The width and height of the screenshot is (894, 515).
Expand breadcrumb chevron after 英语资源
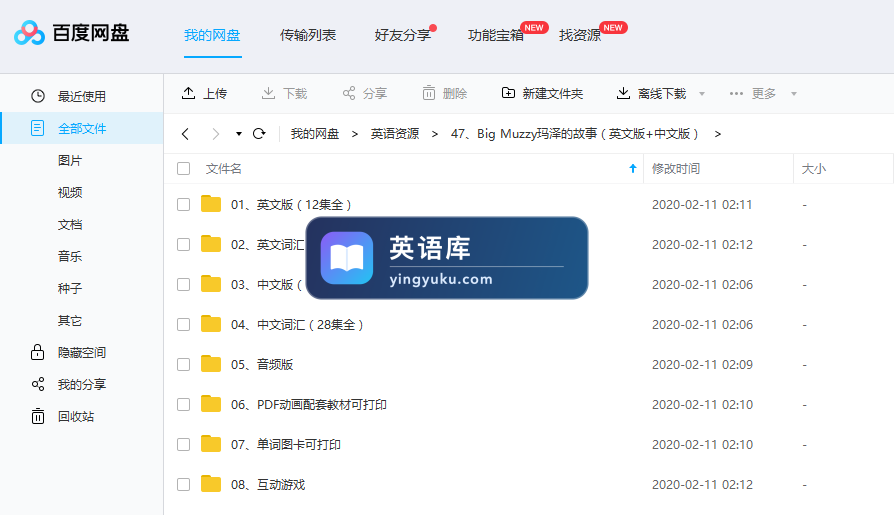click(x=435, y=134)
